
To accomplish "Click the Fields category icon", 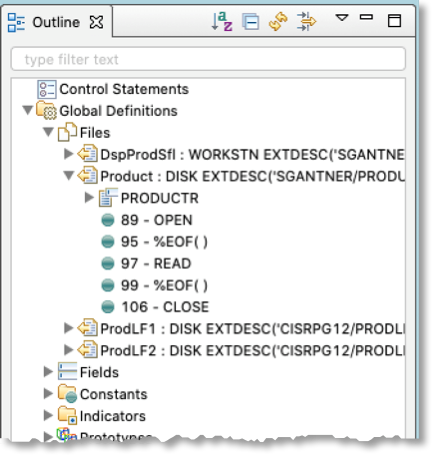I will point(67,371).
